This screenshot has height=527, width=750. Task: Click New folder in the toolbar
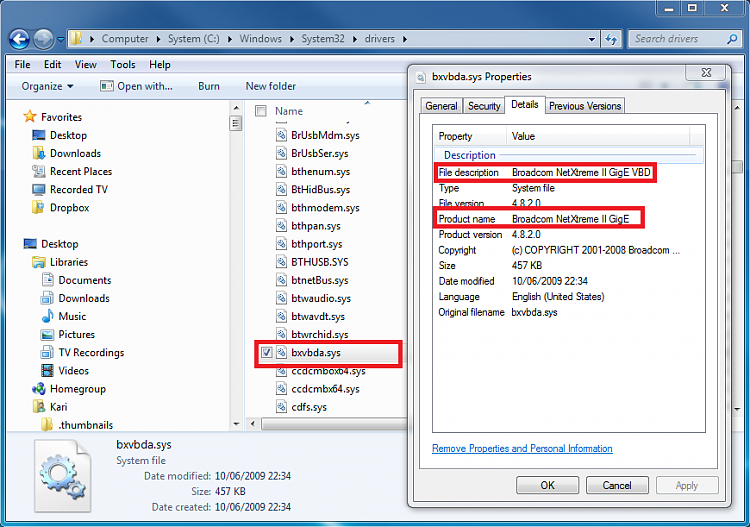click(x=271, y=87)
